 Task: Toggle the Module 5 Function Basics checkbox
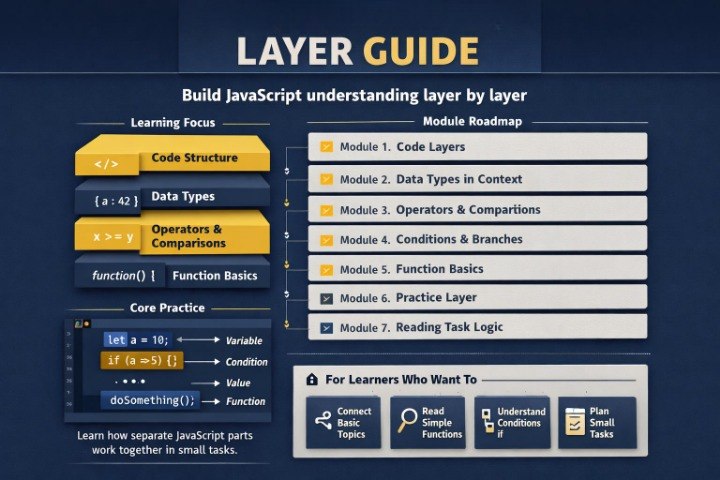(x=326, y=270)
